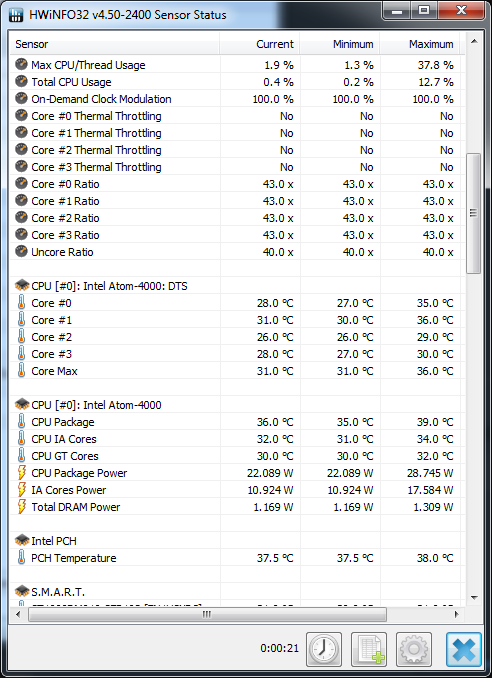This screenshot has width=492, height=678.
Task: Click the PCH Temperature thermometer icon
Action: 21,557
